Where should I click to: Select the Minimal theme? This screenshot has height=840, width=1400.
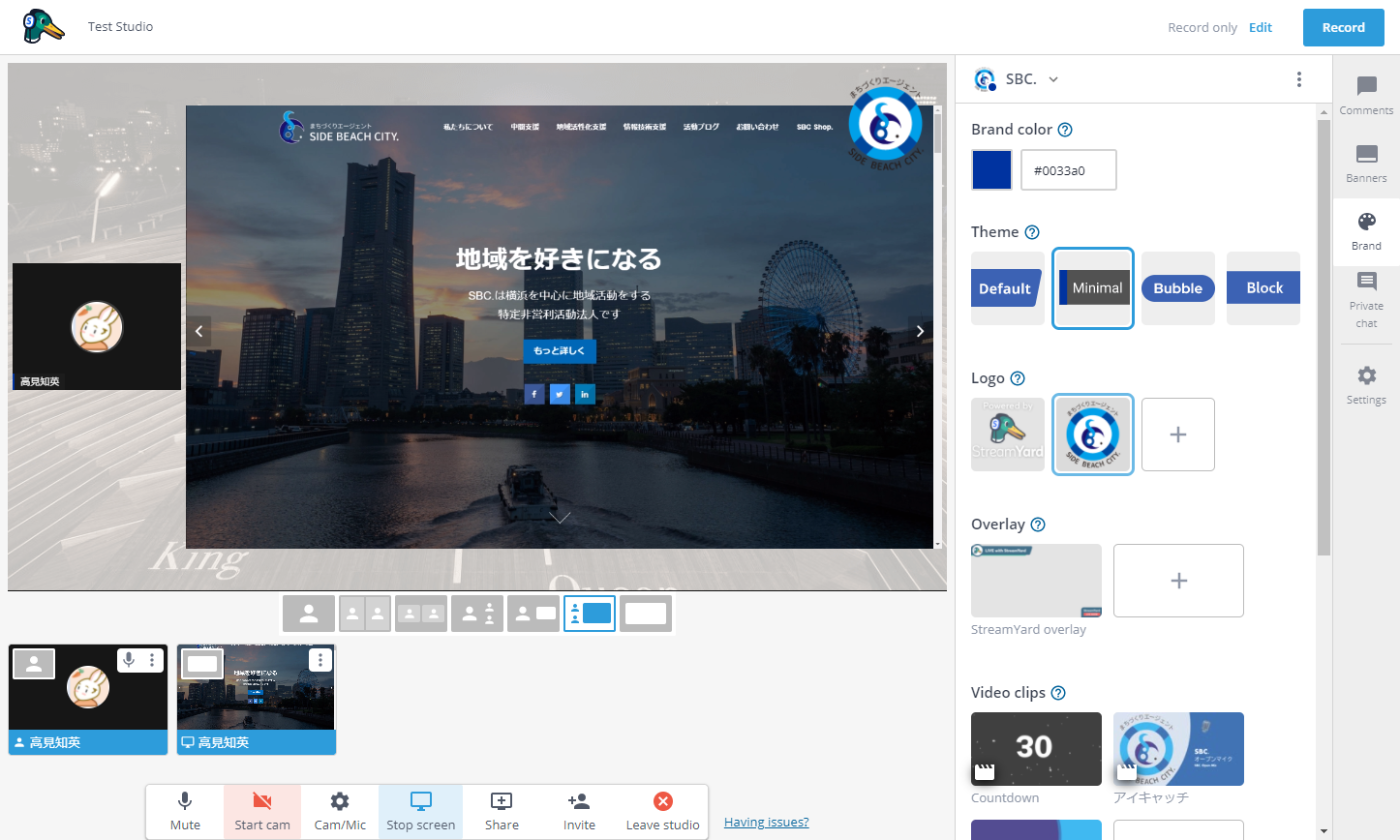(1093, 288)
